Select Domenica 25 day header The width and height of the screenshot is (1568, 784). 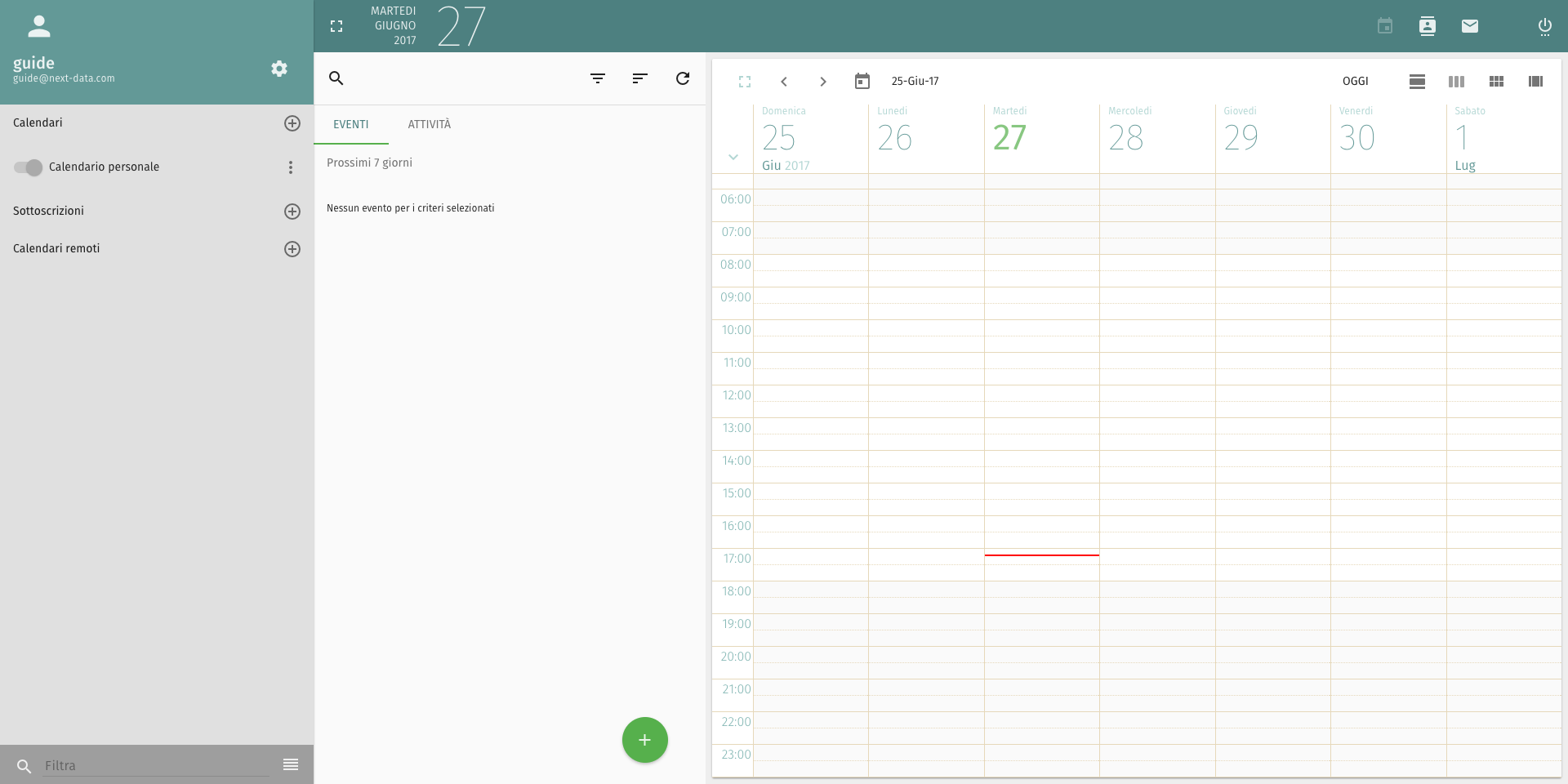tap(811, 139)
